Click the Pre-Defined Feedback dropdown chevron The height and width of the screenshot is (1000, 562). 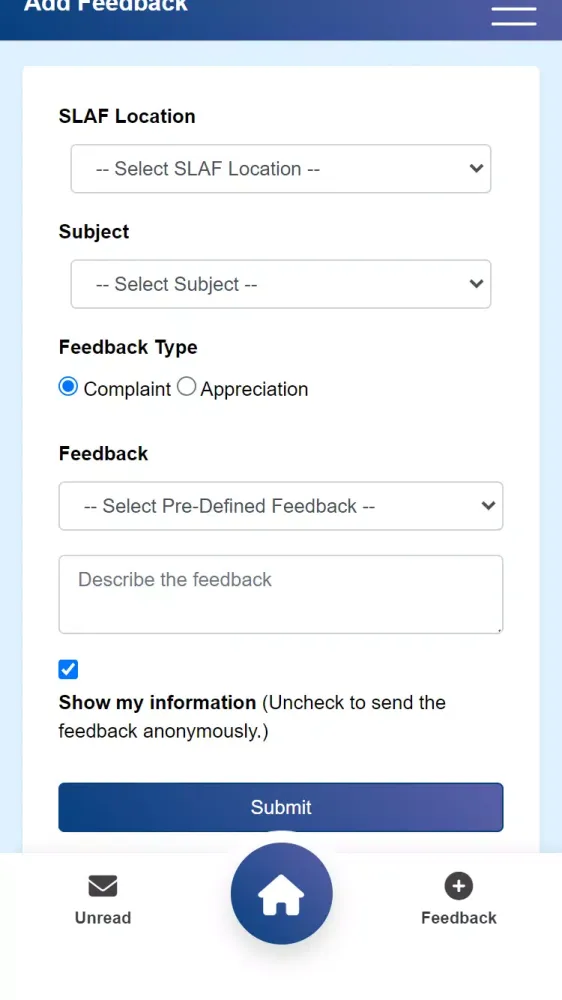488,506
